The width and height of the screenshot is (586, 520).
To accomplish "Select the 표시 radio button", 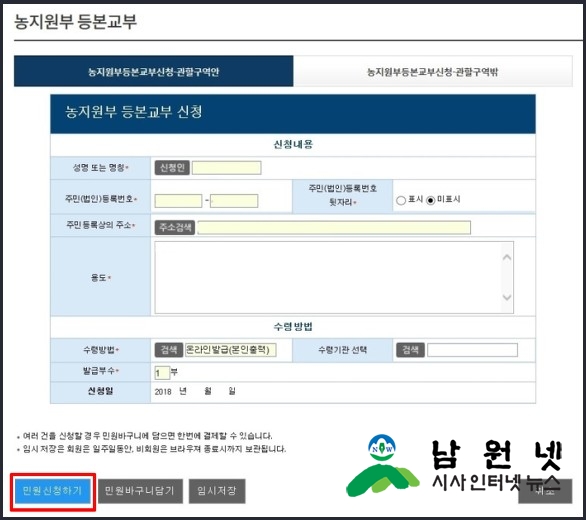I will 401,200.
